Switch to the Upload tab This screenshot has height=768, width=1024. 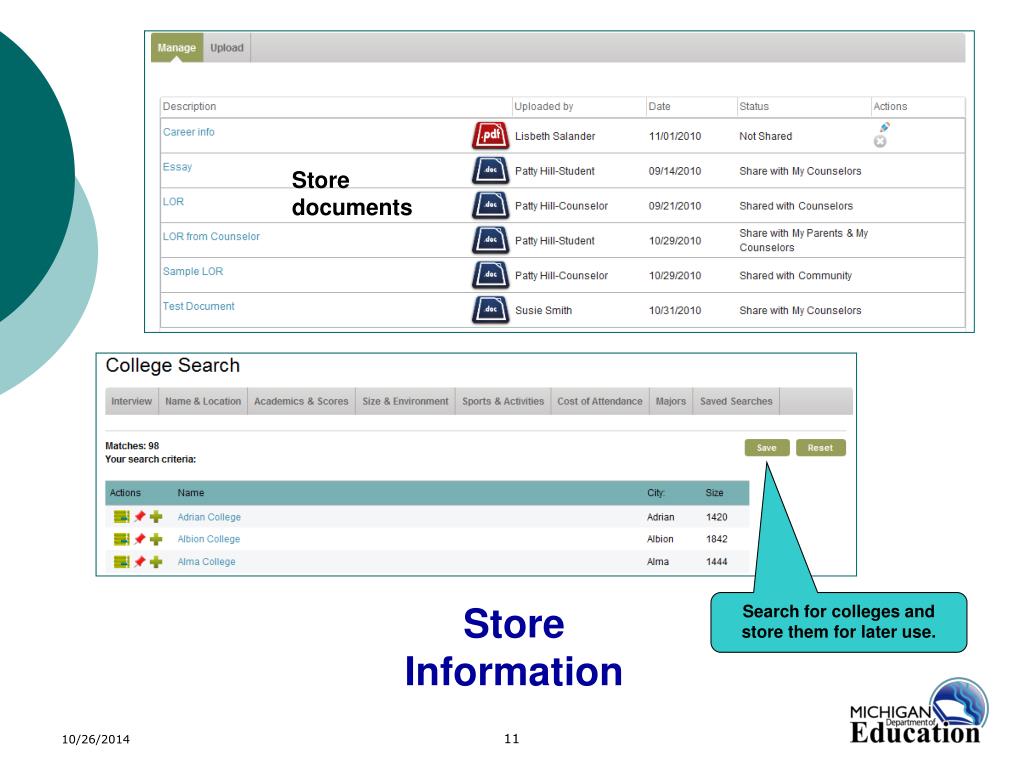[x=227, y=48]
